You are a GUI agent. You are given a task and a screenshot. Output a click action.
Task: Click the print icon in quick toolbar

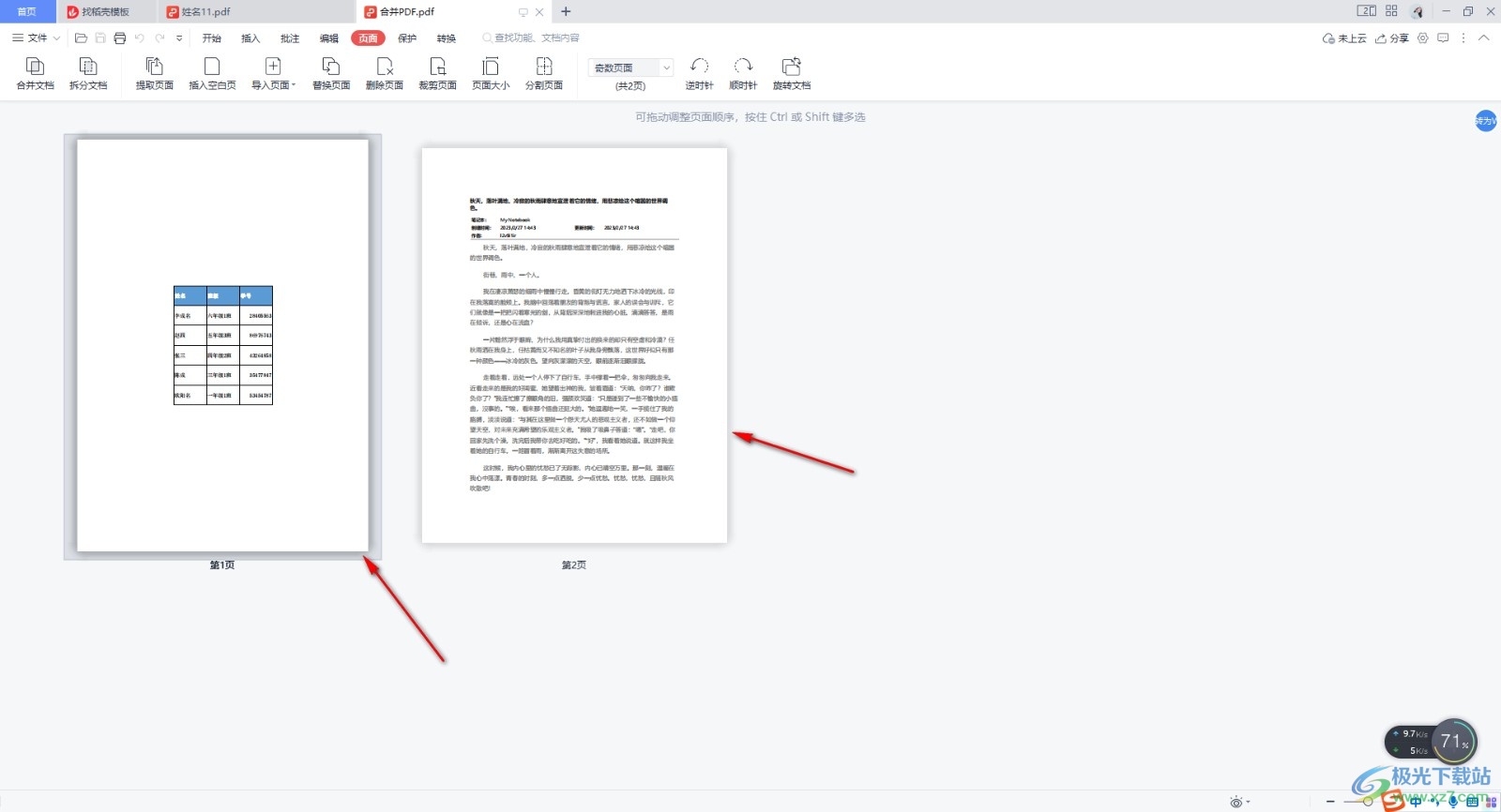119,38
